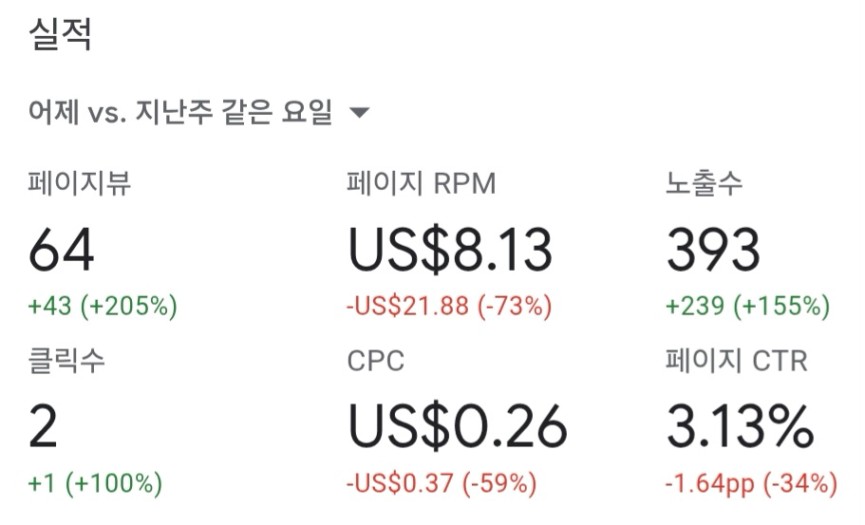Select the 페이지 CTR metric label
865x525 pixels.
(x=736, y=361)
